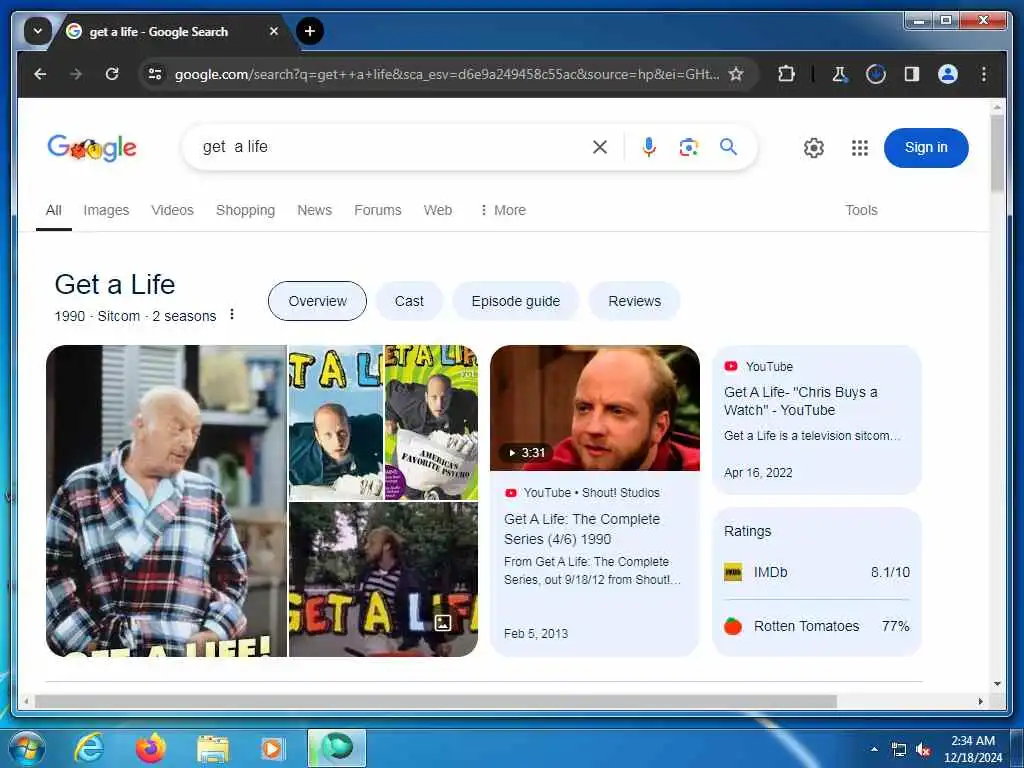This screenshot has height=768, width=1024.
Task: Click the horizontal page scrollbar
Action: 436,701
